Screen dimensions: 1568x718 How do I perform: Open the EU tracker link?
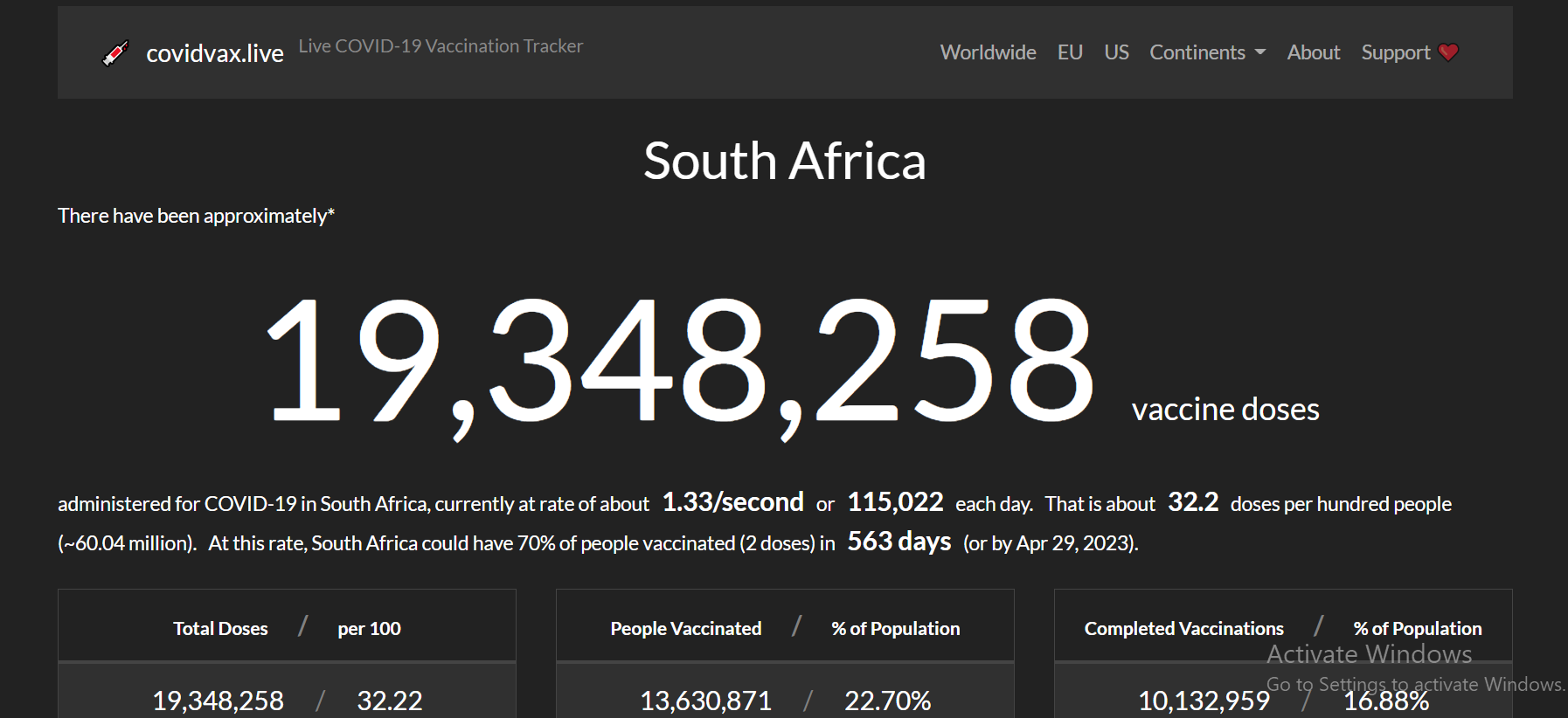coord(1070,52)
